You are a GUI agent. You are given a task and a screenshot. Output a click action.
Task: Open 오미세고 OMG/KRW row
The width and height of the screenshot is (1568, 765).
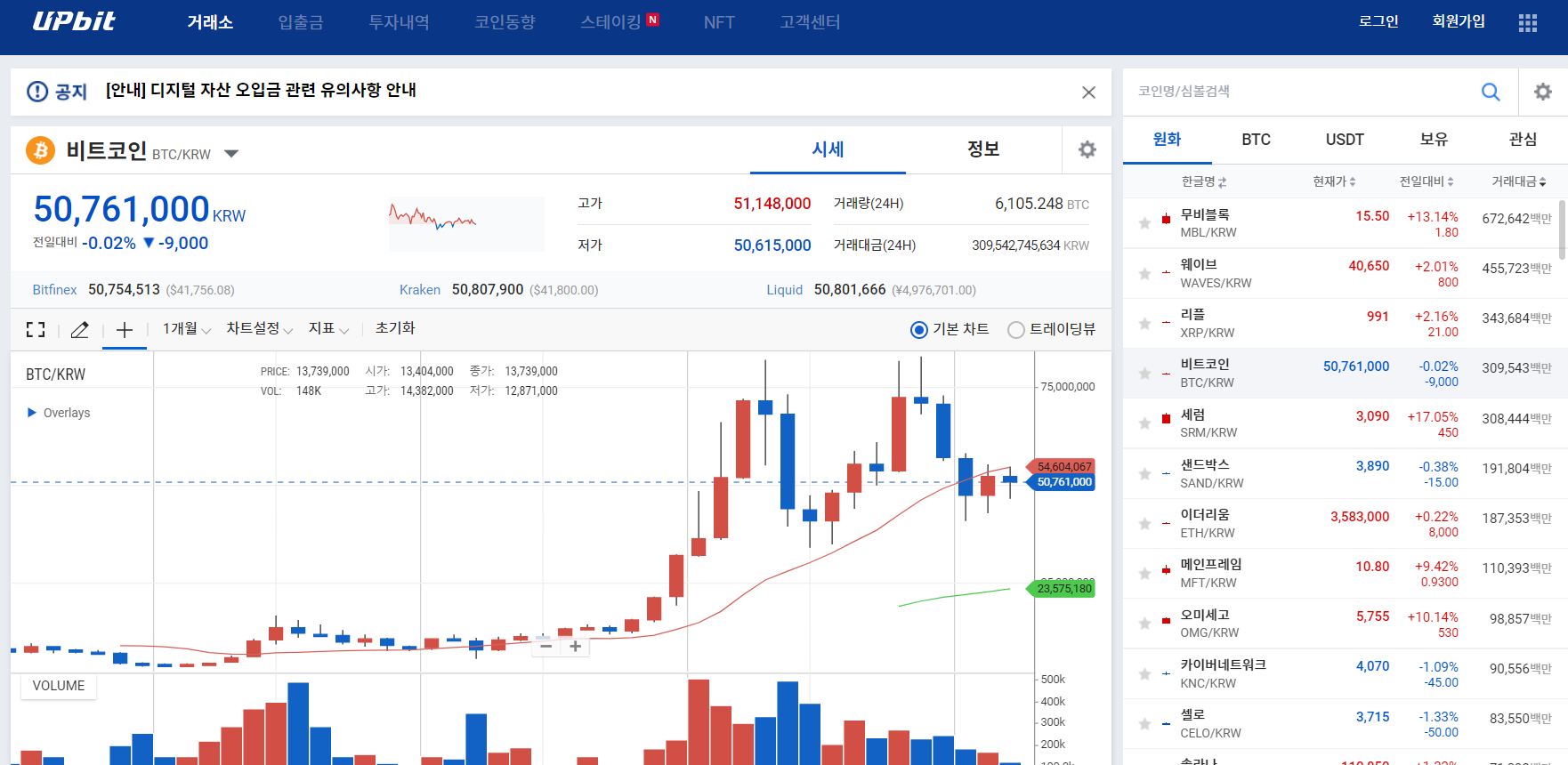pyautogui.click(x=1340, y=624)
